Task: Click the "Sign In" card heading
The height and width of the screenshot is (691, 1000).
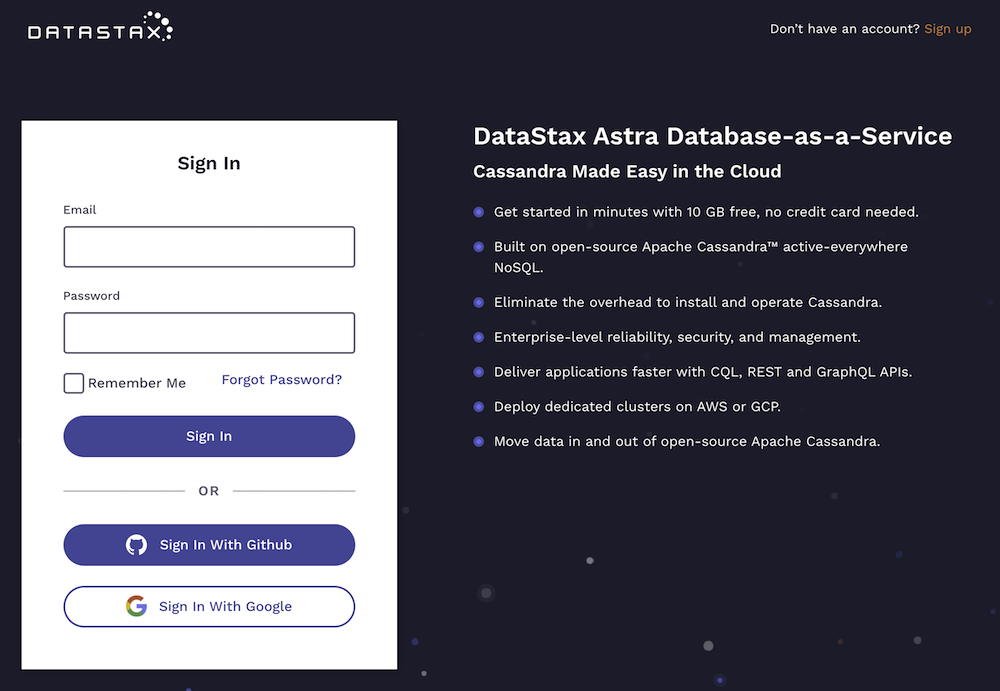Action: [x=209, y=163]
